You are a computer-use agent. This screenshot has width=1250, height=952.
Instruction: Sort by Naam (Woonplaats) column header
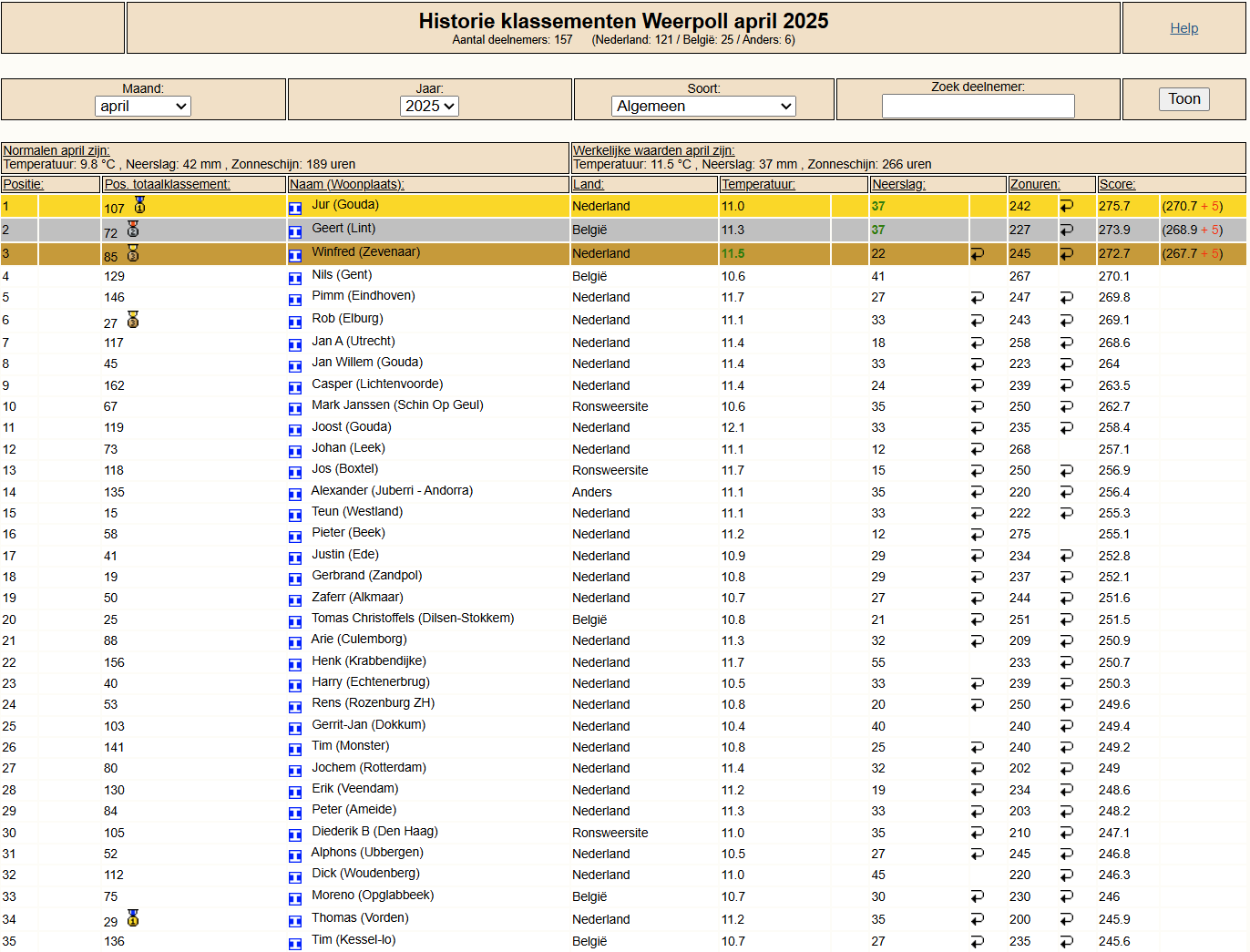tap(346, 185)
